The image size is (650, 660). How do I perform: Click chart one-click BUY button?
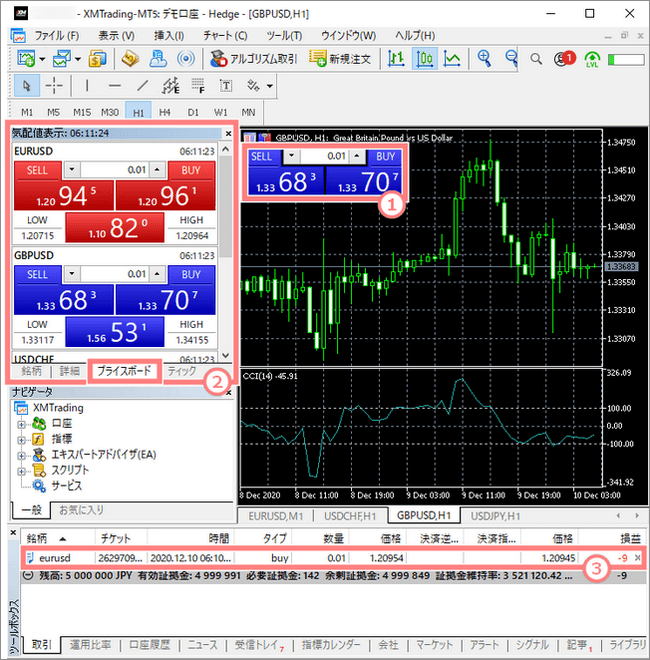385,157
